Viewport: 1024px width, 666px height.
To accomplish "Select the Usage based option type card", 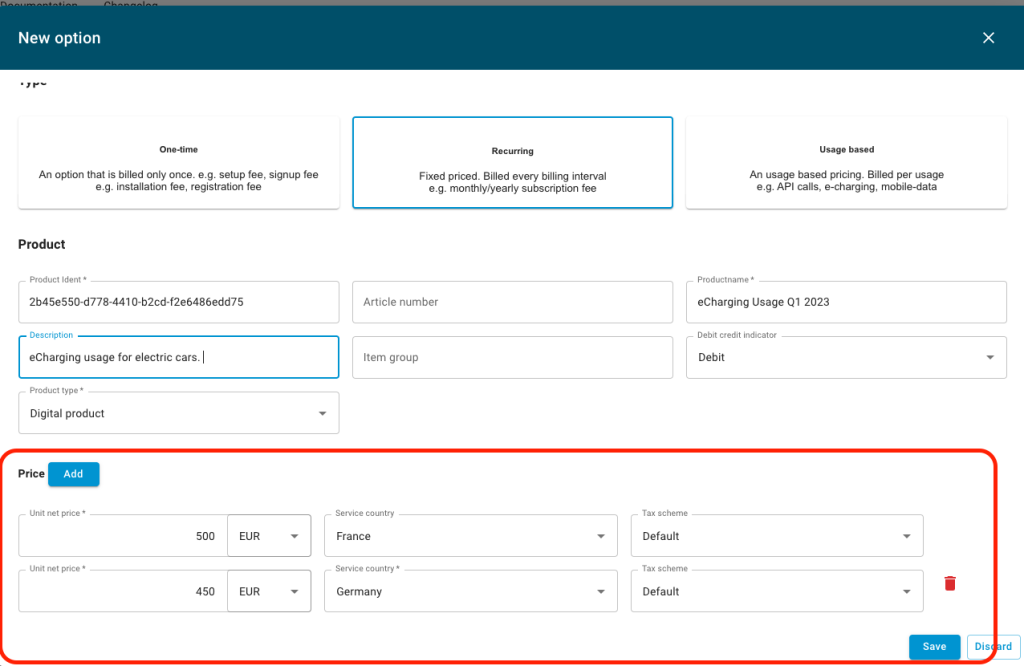I will click(846, 163).
